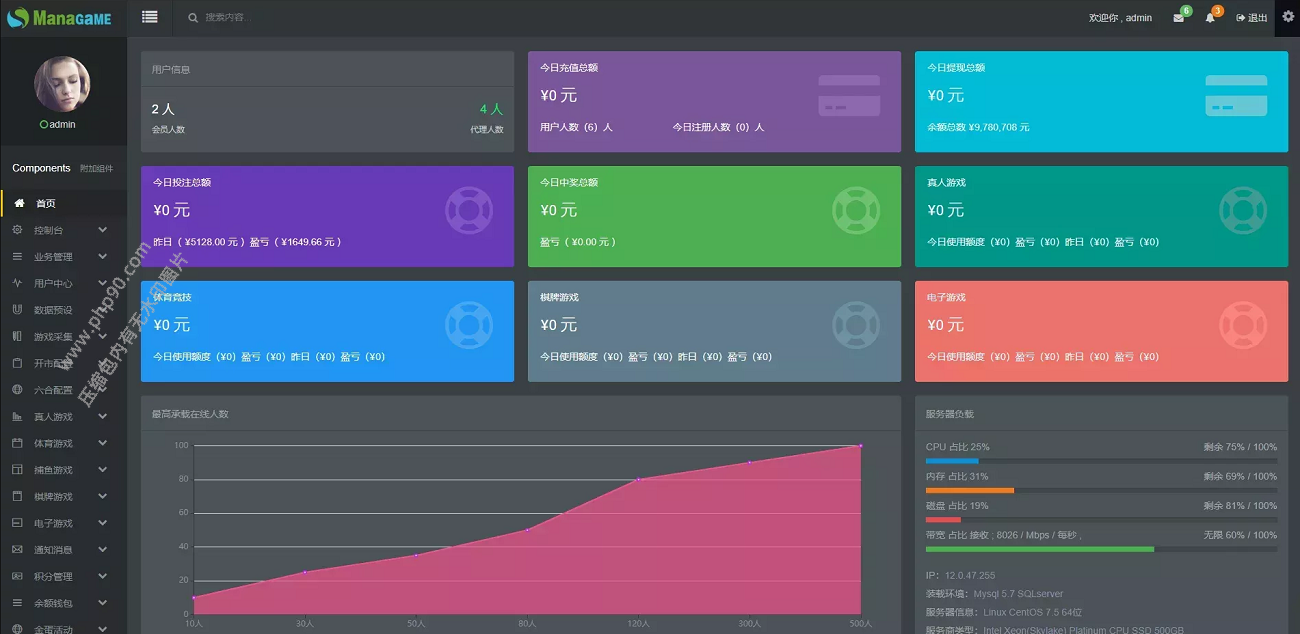Image resolution: width=1300 pixels, height=634 pixels.
Task: Expand the 控制台 sidebar menu chevron
Action: [103, 230]
